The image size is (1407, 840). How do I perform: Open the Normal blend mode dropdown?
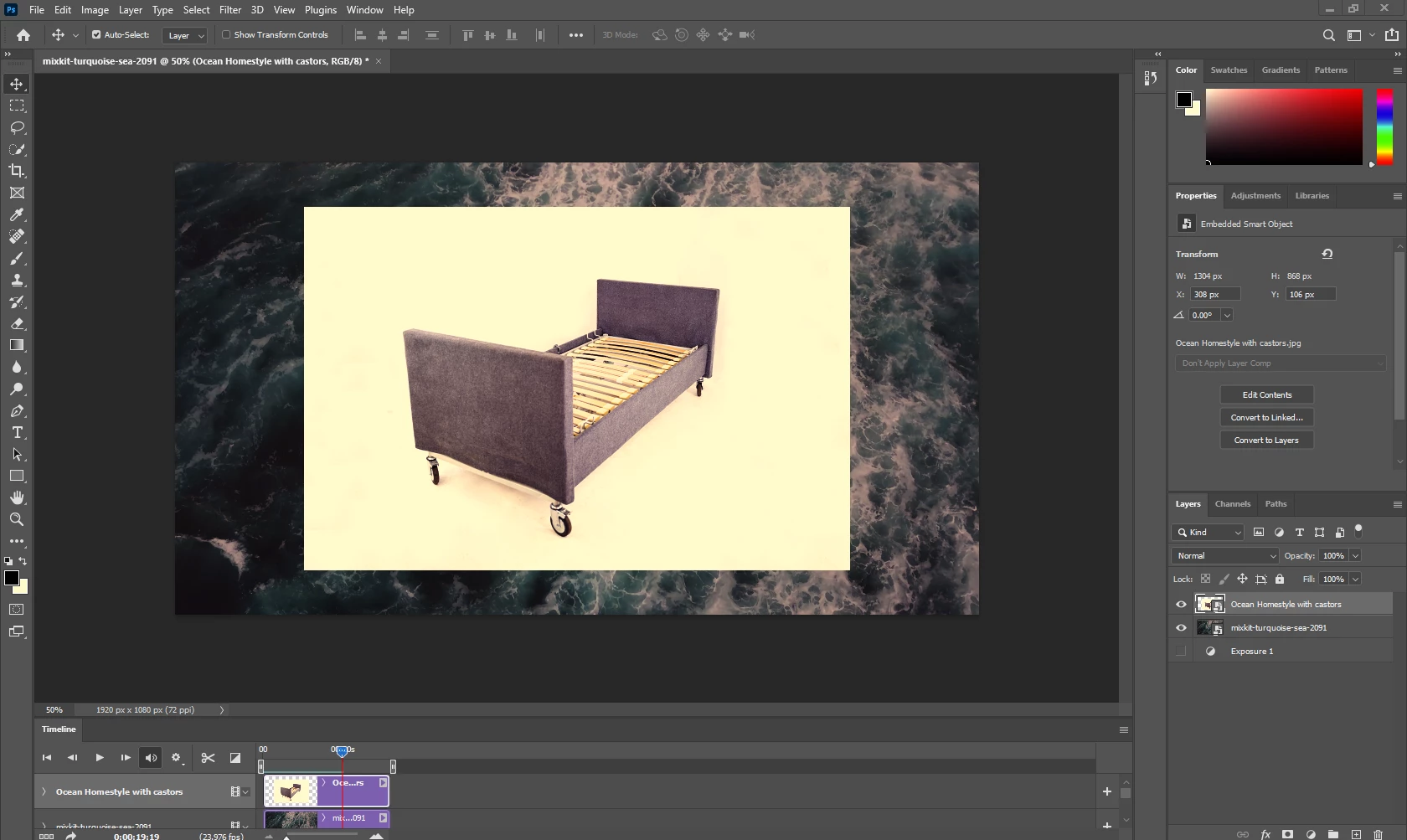tap(1225, 556)
